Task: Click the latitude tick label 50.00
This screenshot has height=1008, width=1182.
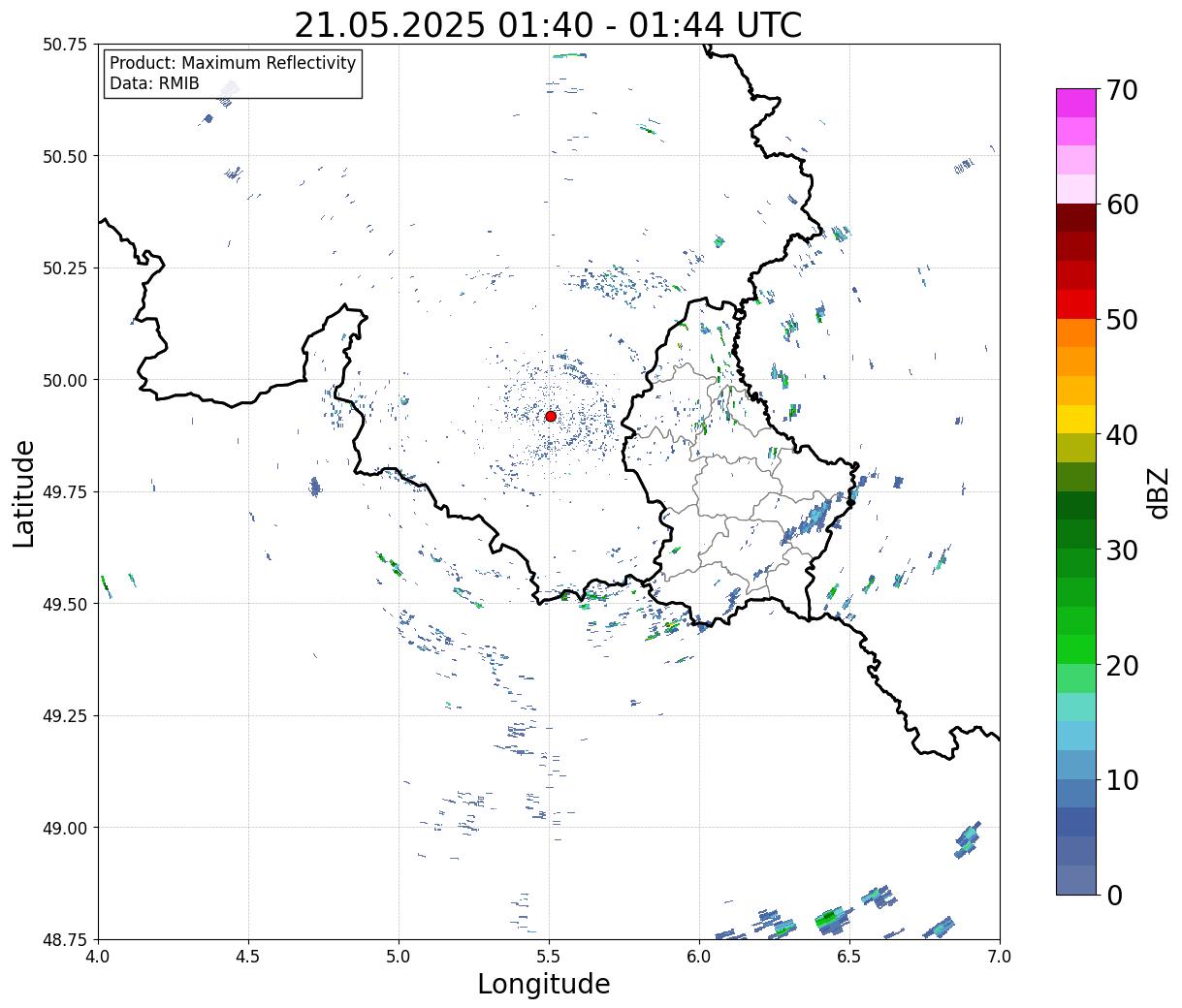Action: [x=65, y=380]
